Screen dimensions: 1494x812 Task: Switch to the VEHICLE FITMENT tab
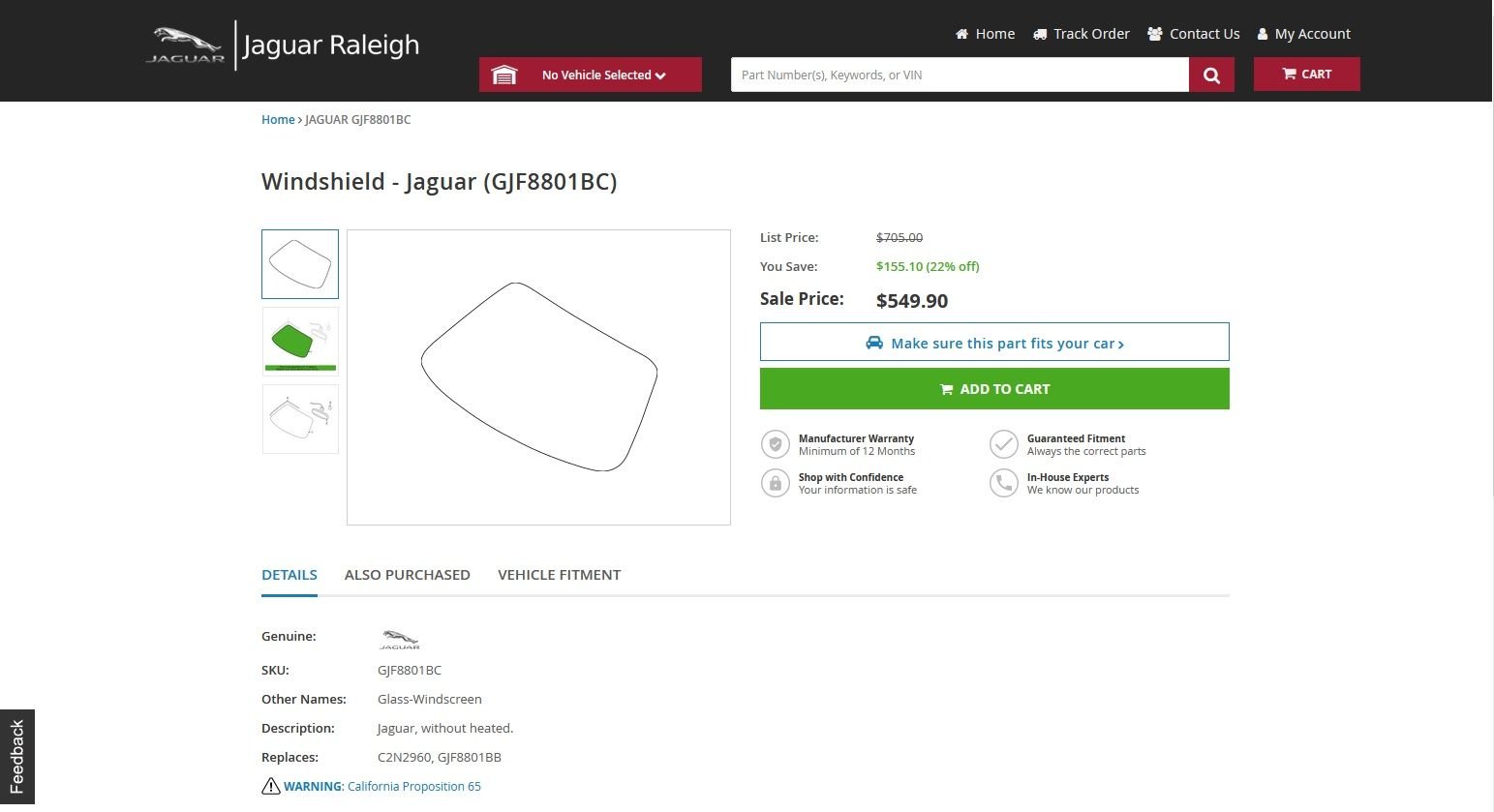pyautogui.click(x=559, y=575)
